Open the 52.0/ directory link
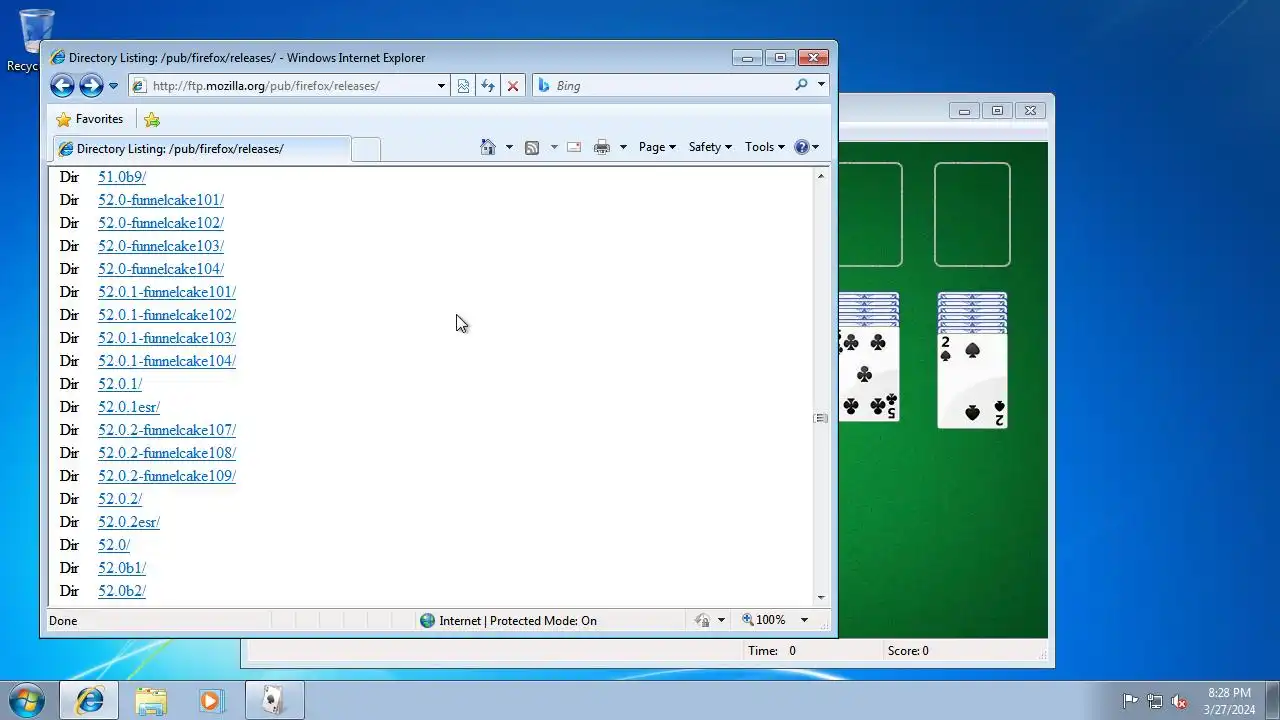This screenshot has height=720, width=1280. tap(114, 545)
